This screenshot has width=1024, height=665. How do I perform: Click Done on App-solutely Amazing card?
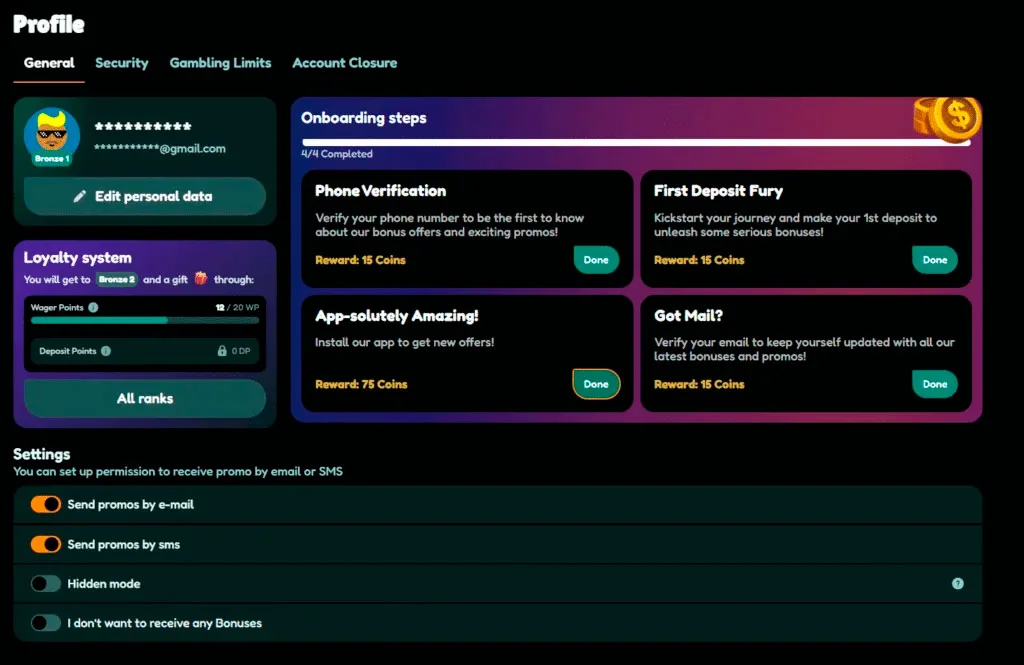[x=596, y=384]
